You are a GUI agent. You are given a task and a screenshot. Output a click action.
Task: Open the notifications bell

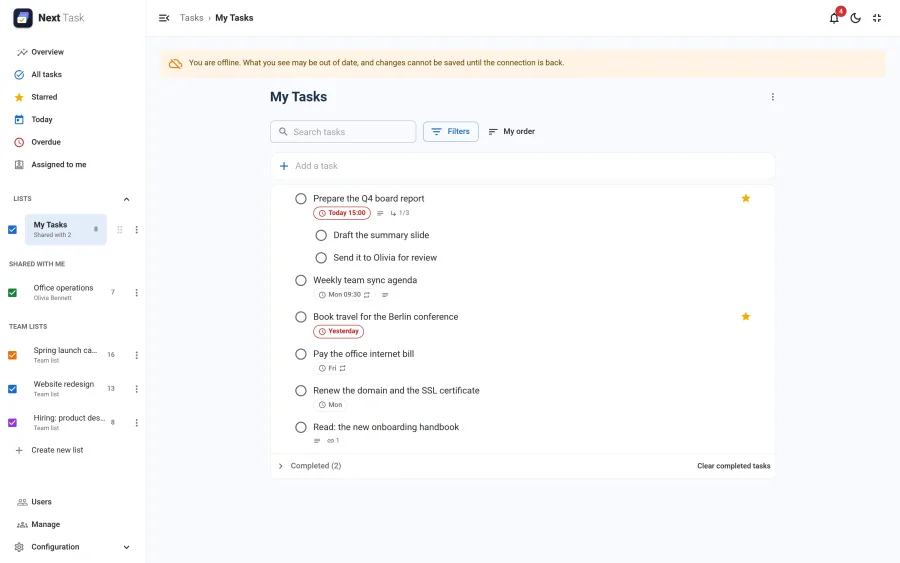tap(834, 18)
